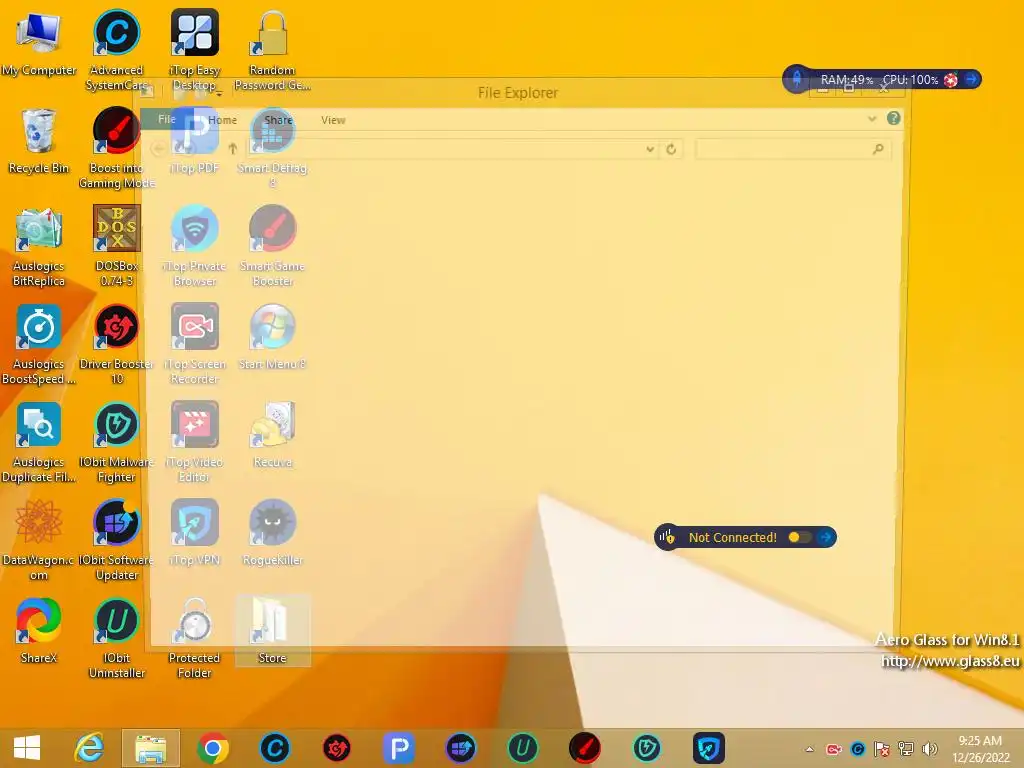
Task: Open the Windows Start button
Action: coord(27,748)
